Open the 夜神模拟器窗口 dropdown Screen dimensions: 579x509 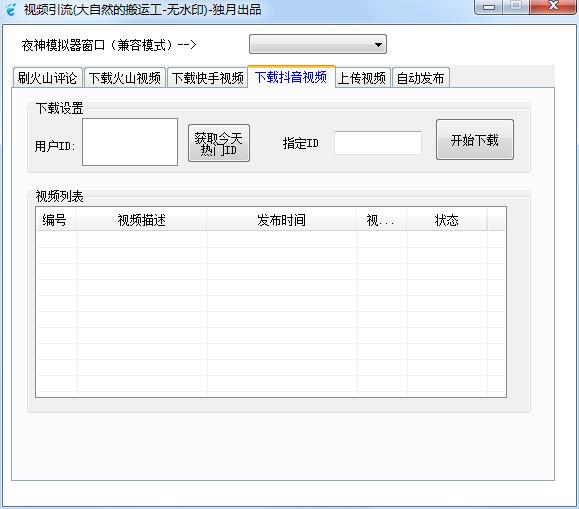(318, 44)
